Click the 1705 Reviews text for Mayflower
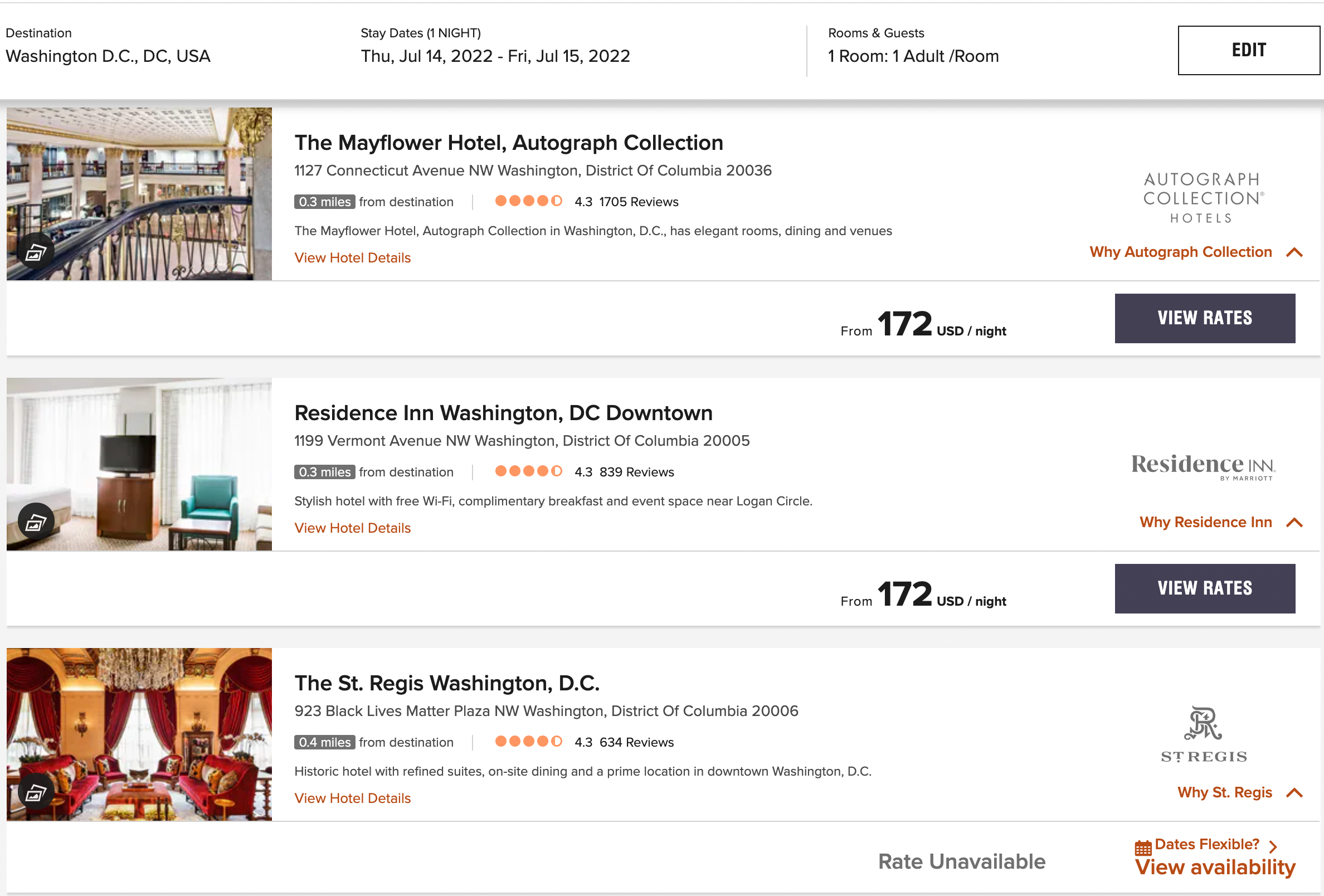1324x896 pixels. pyautogui.click(x=638, y=202)
